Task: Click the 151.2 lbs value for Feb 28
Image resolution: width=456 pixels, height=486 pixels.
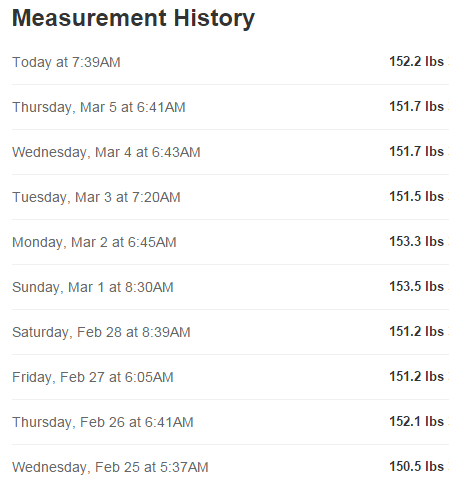Action: click(417, 332)
